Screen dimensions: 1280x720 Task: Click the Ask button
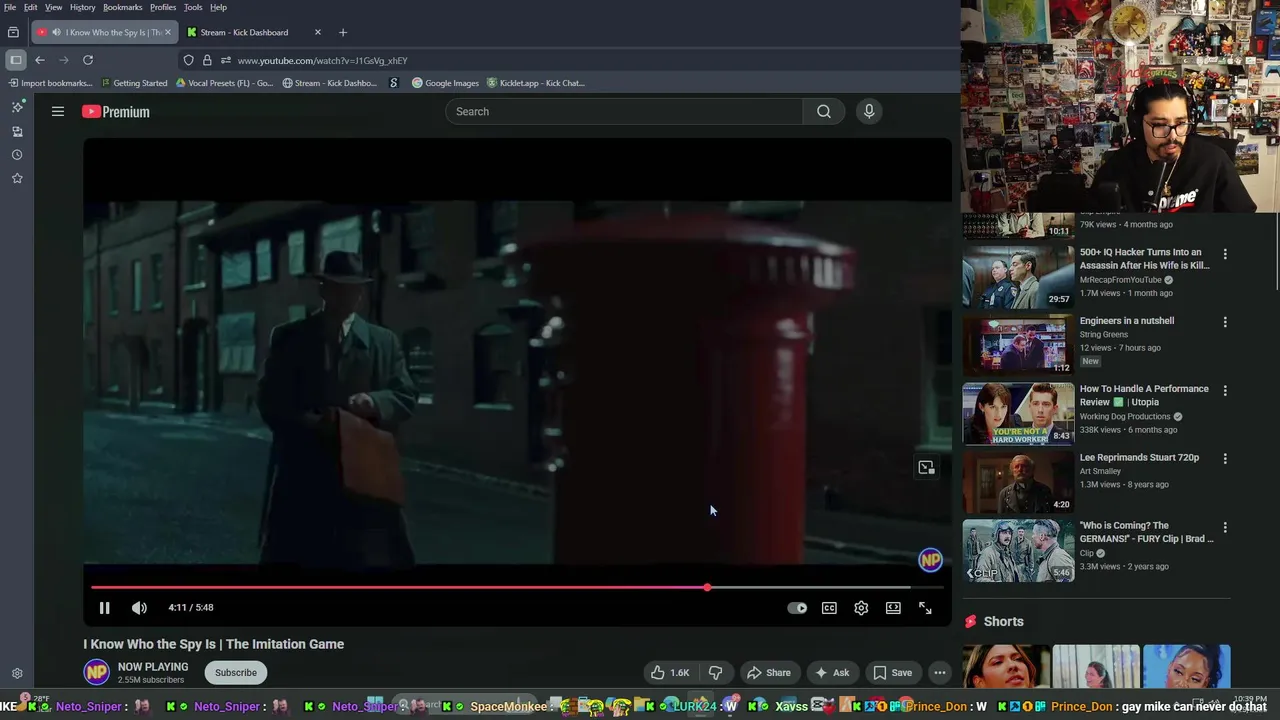832,673
